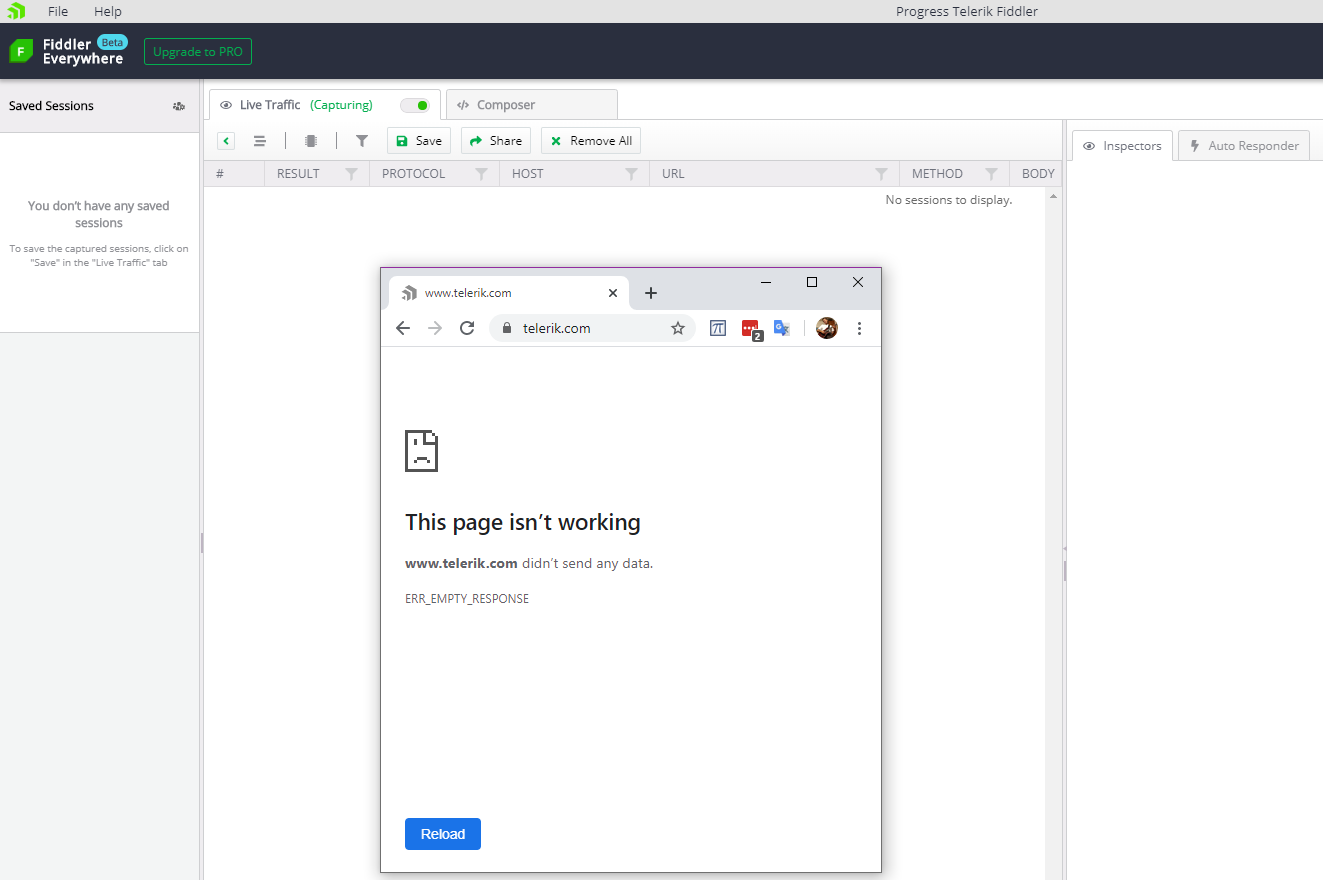Image resolution: width=1323 pixels, height=880 pixels.
Task: Click the Saved Sessions share users icon
Action: [x=179, y=106]
